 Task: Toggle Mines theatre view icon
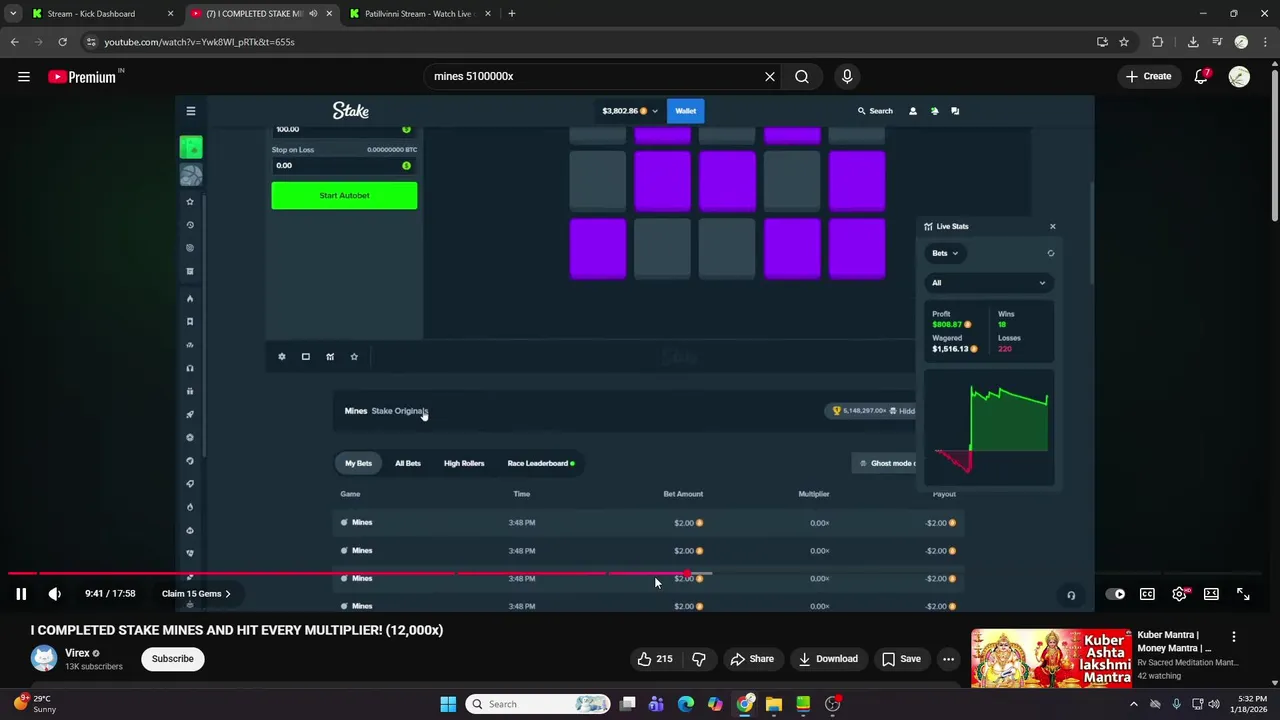306,357
